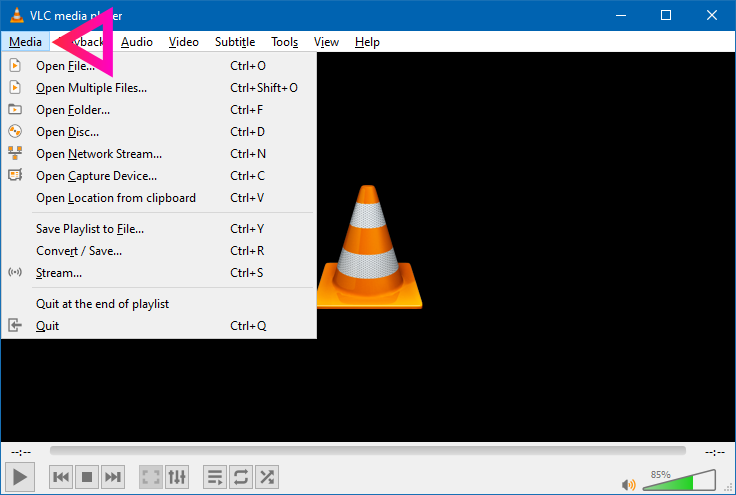Open the Audio menu
This screenshot has height=495, width=736.
pos(137,42)
